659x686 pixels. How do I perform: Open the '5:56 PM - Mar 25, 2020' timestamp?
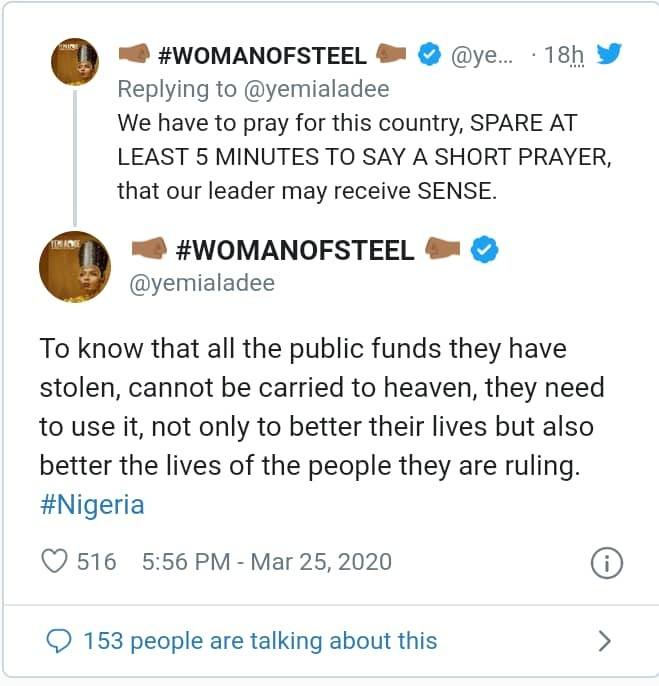267,562
